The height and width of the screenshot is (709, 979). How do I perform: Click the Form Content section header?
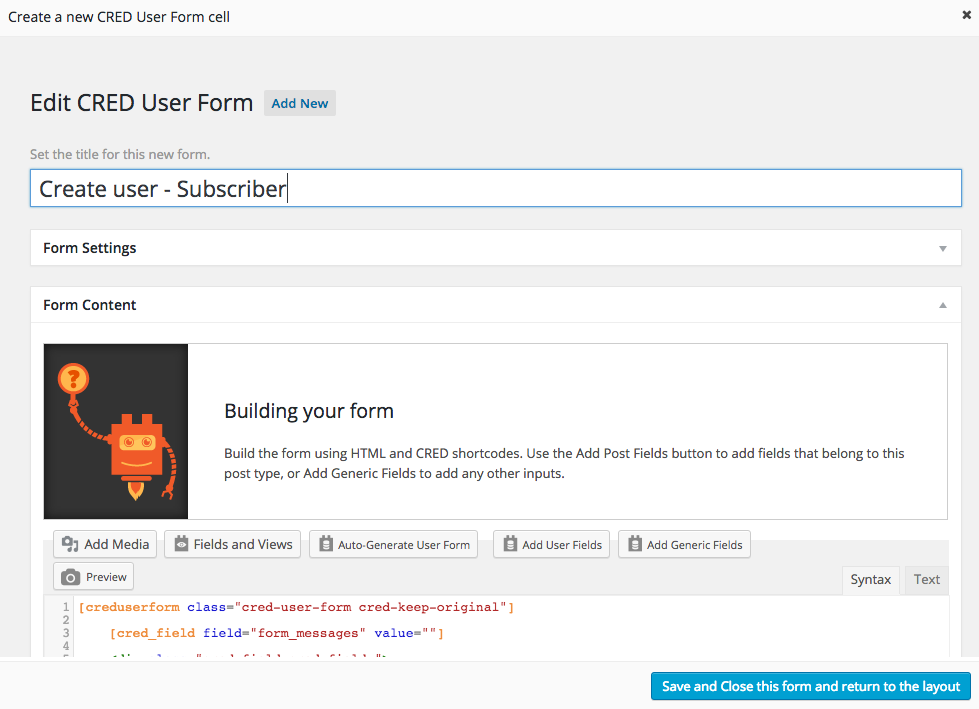tap(496, 305)
